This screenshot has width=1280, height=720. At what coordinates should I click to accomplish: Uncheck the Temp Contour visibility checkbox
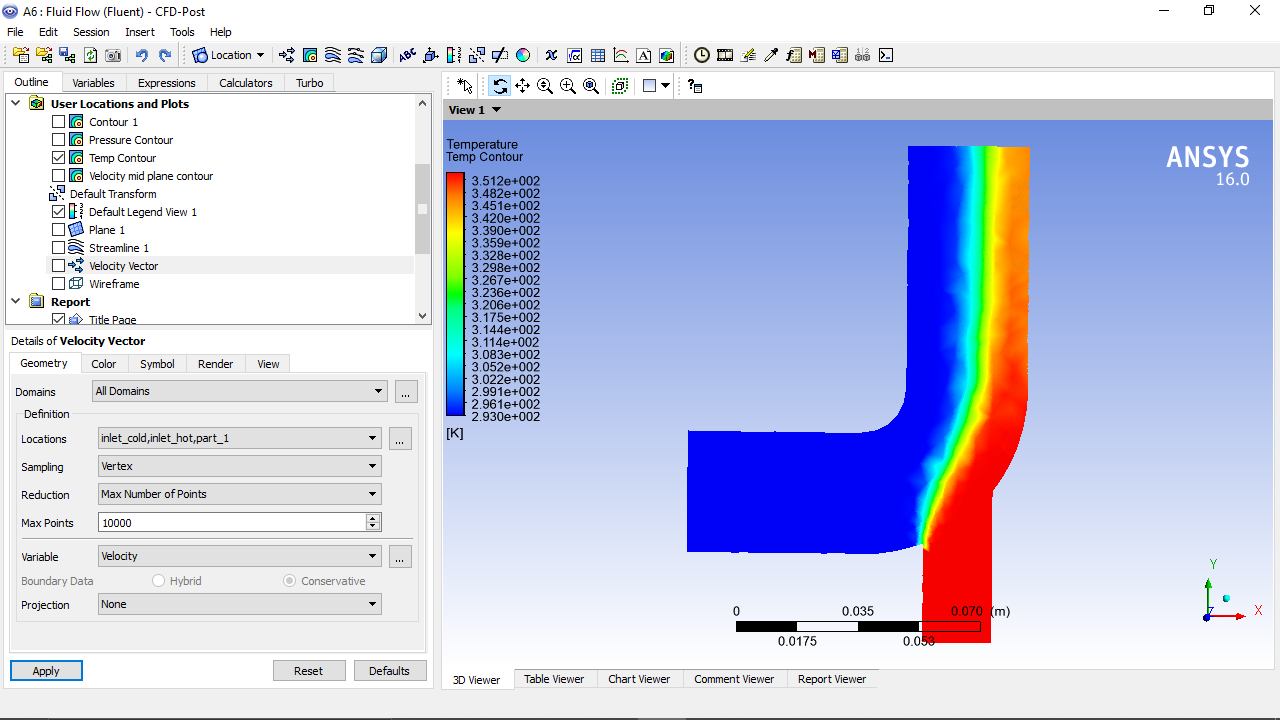pyautogui.click(x=58, y=158)
